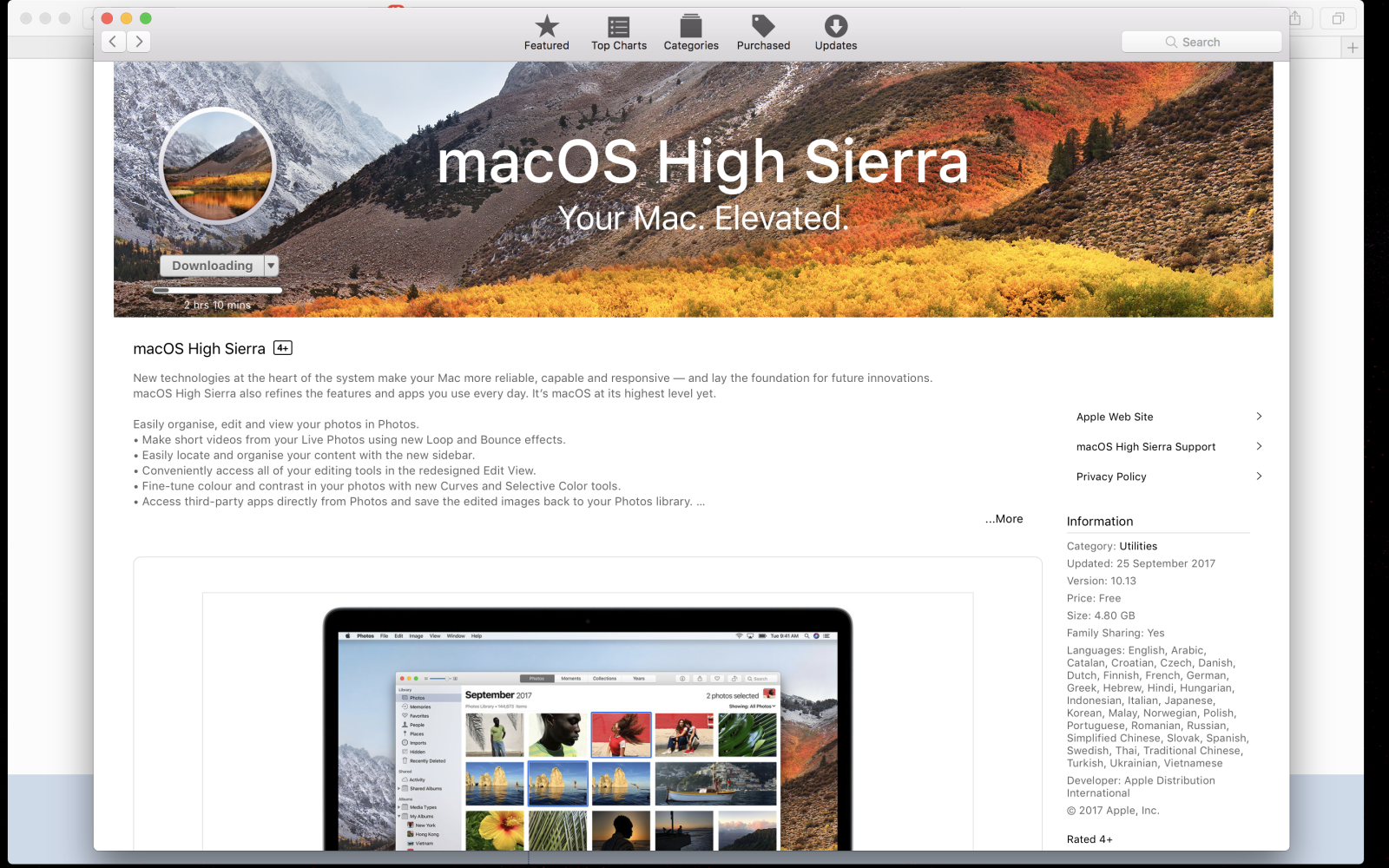Click the 'Price: Free' text
1389x868 pixels.
click(1094, 598)
